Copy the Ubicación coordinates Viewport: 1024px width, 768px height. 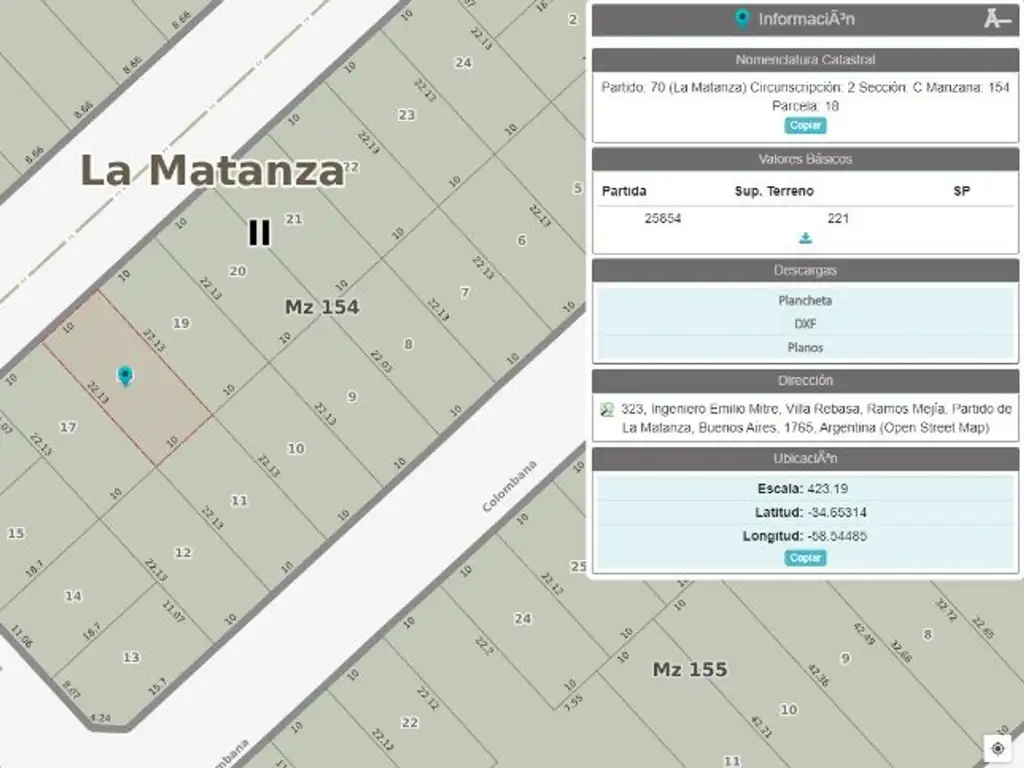pyautogui.click(x=805, y=558)
